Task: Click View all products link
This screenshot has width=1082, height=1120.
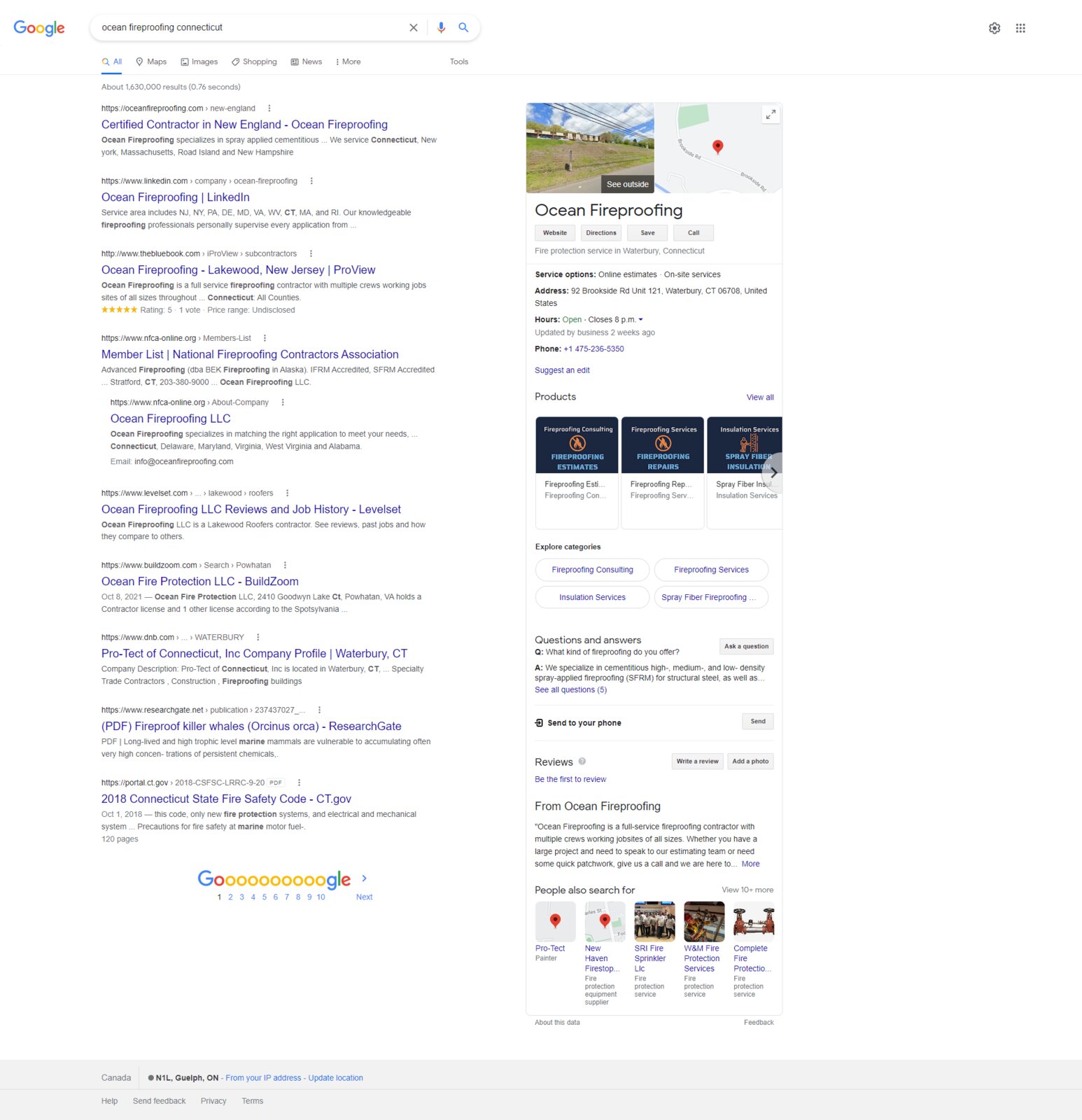Action: click(x=760, y=398)
